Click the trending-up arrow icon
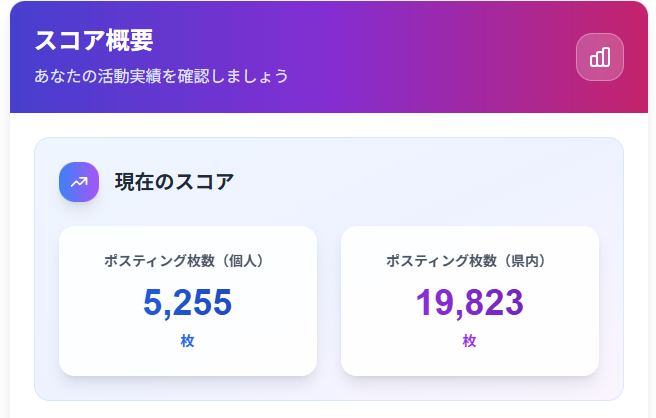The image size is (656, 418). point(79,181)
